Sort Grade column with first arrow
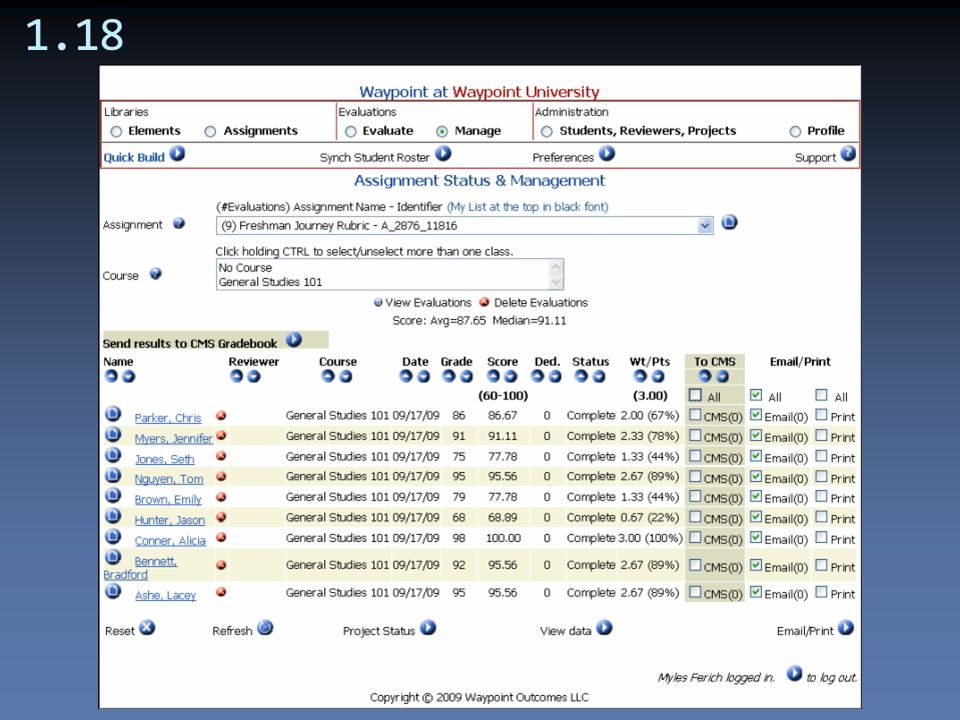Screen dimensions: 960x720 coord(449,377)
